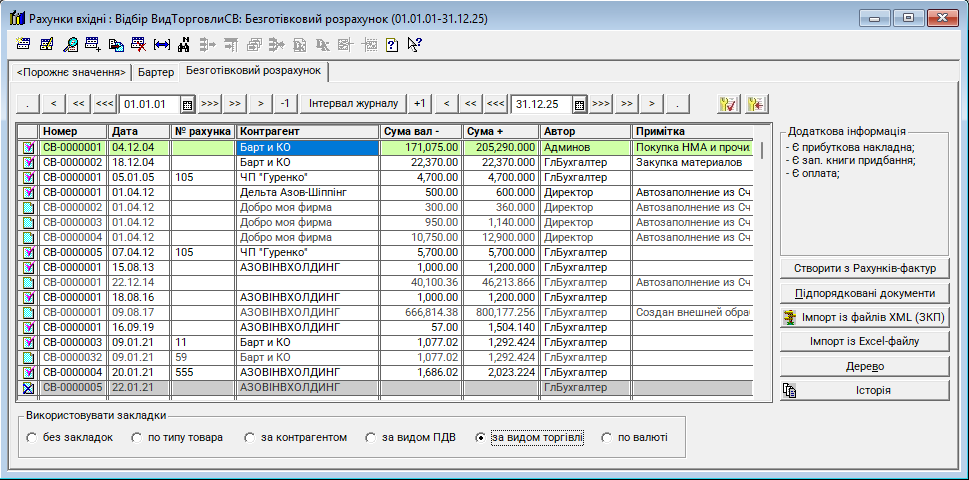Click the magnifier view document icon
Viewport: 969px width, 480px height.
(x=71, y=45)
